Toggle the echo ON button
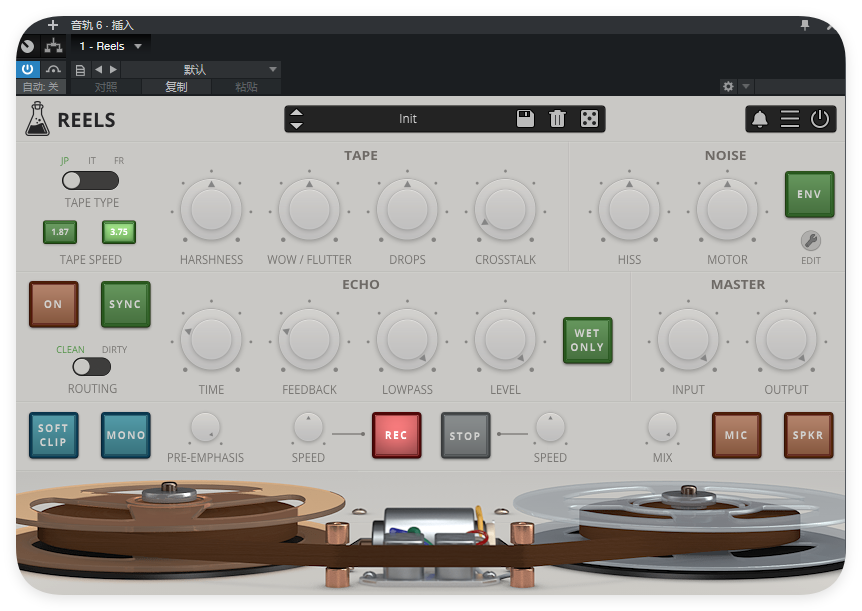Viewport: 862px width, 611px height. 53,304
